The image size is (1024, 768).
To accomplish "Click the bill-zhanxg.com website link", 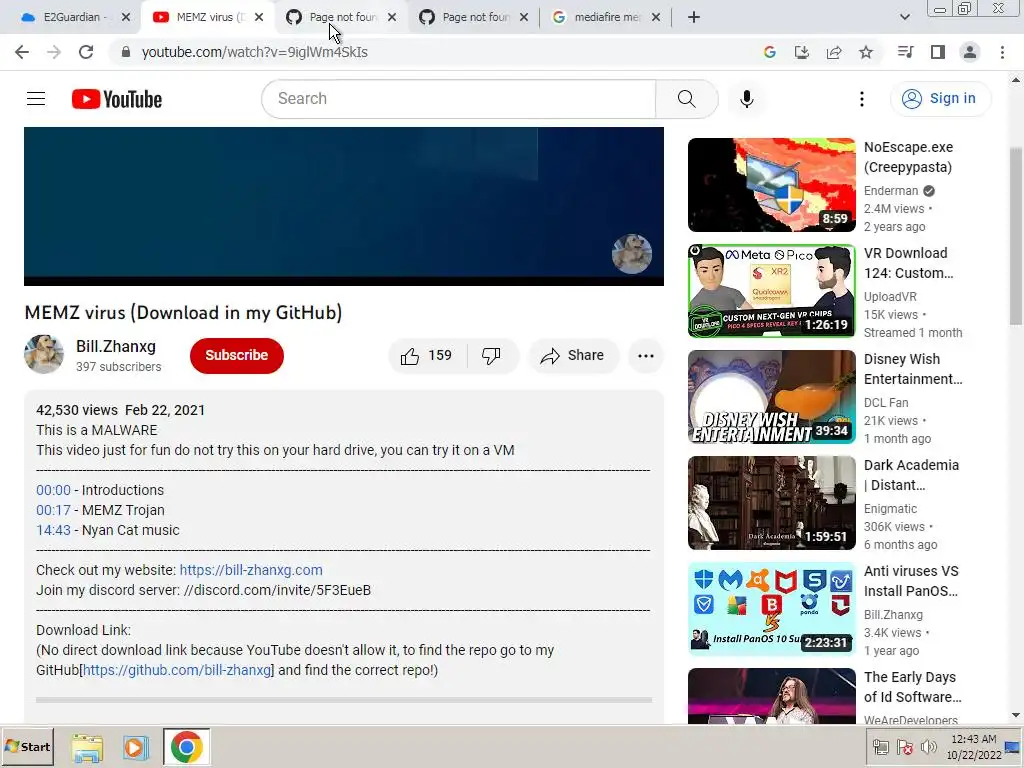I will click(251, 570).
